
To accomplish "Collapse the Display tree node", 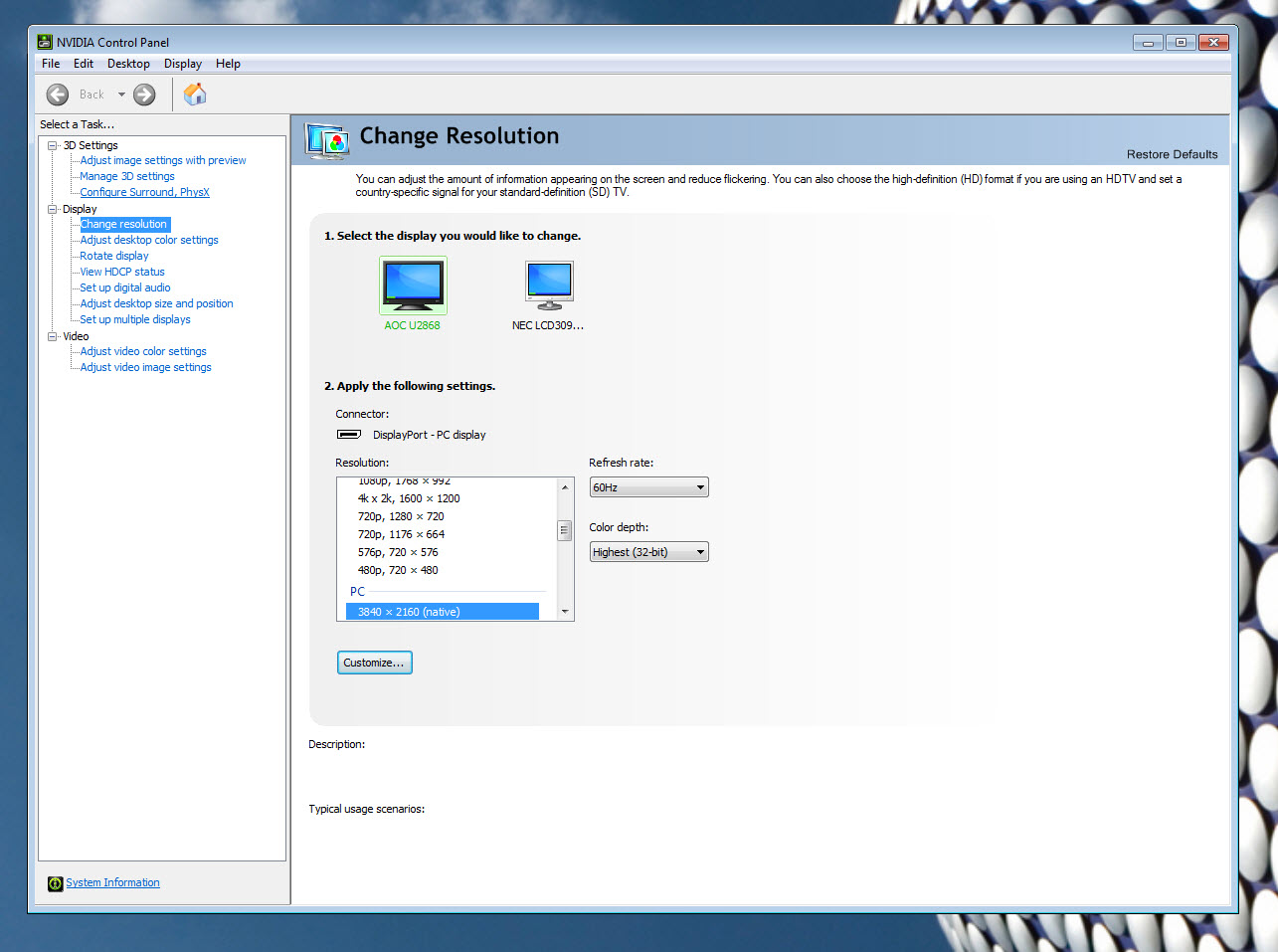I will point(53,209).
